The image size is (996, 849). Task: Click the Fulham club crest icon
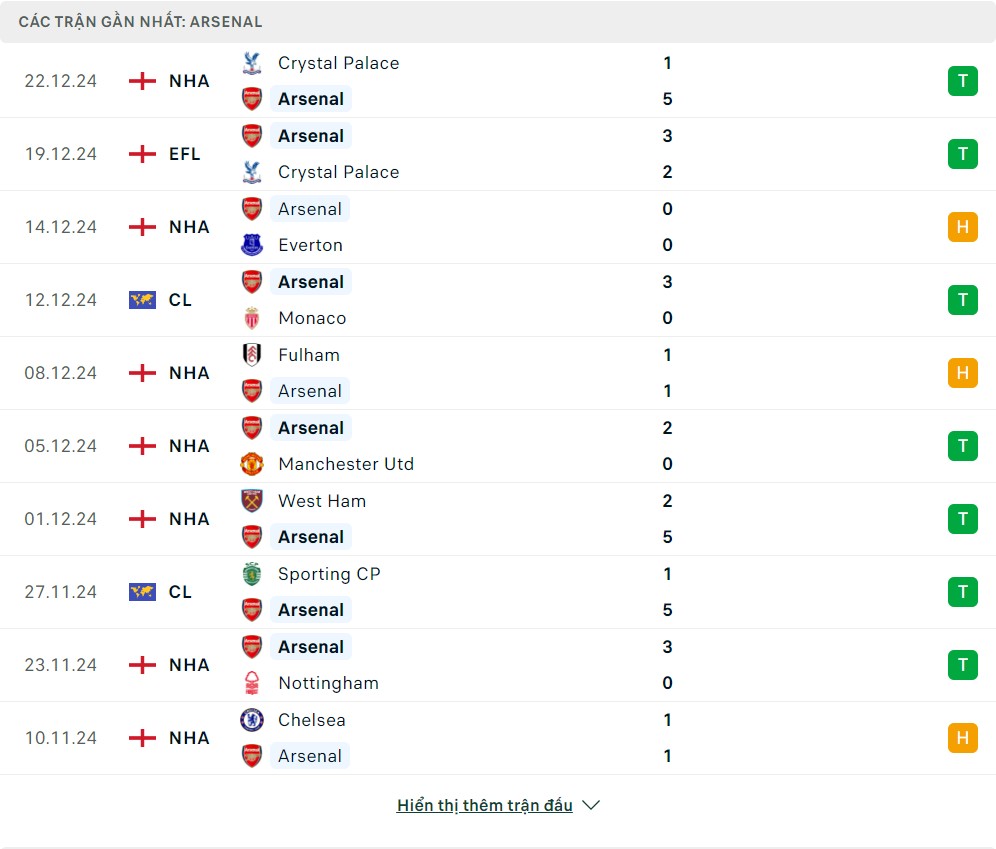252,355
